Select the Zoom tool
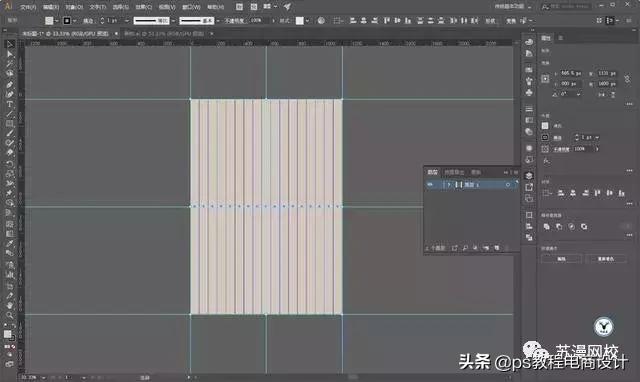 10,315
